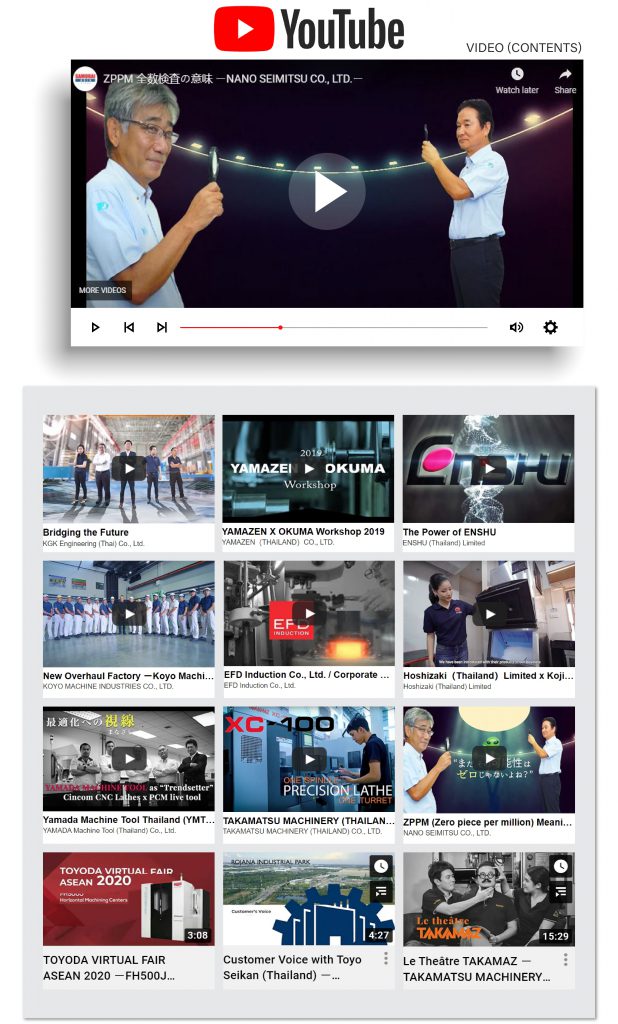Click watch later icon on Customer Voice thumbnail

[x=381, y=866]
